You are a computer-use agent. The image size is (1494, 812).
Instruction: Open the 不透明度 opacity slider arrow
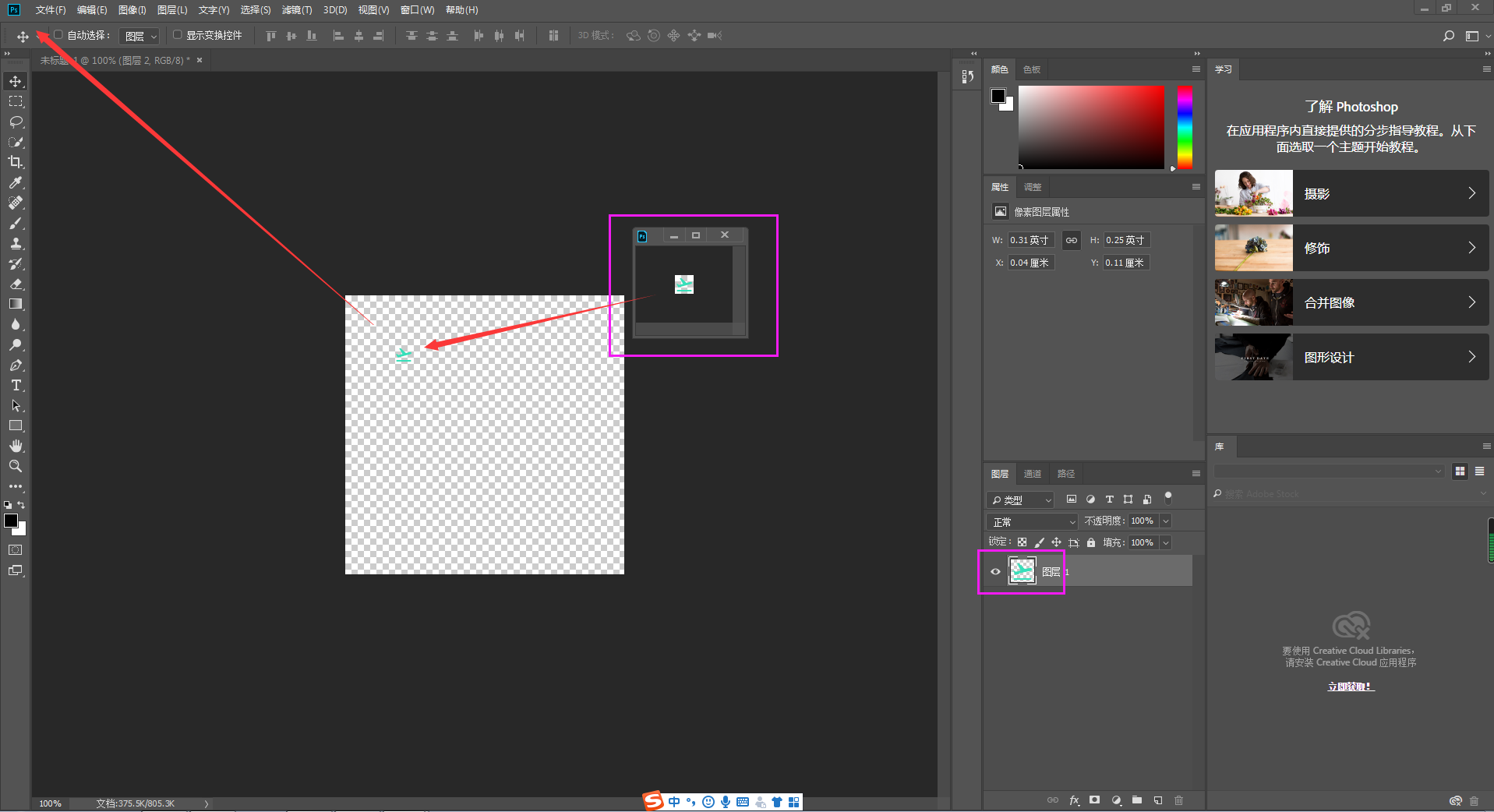[1166, 521]
